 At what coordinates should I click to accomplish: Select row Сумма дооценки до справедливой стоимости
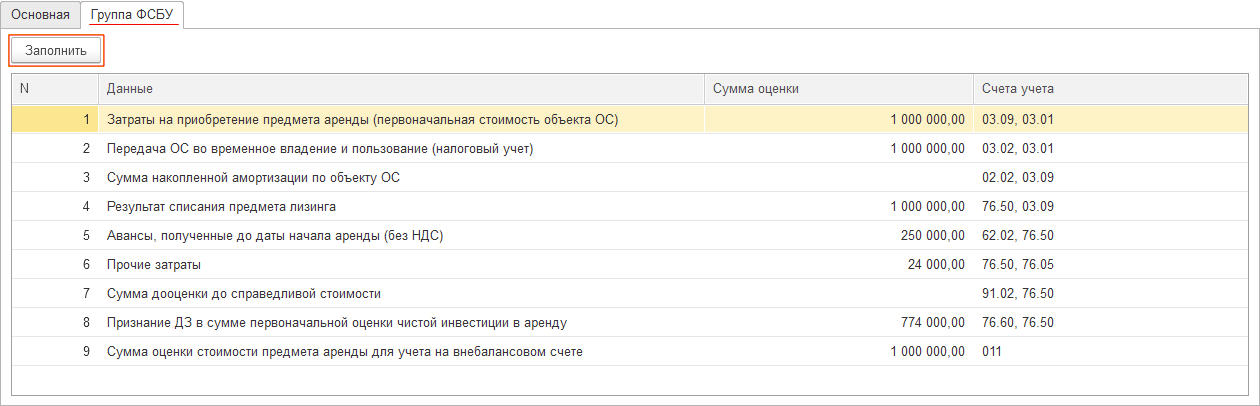pos(244,294)
